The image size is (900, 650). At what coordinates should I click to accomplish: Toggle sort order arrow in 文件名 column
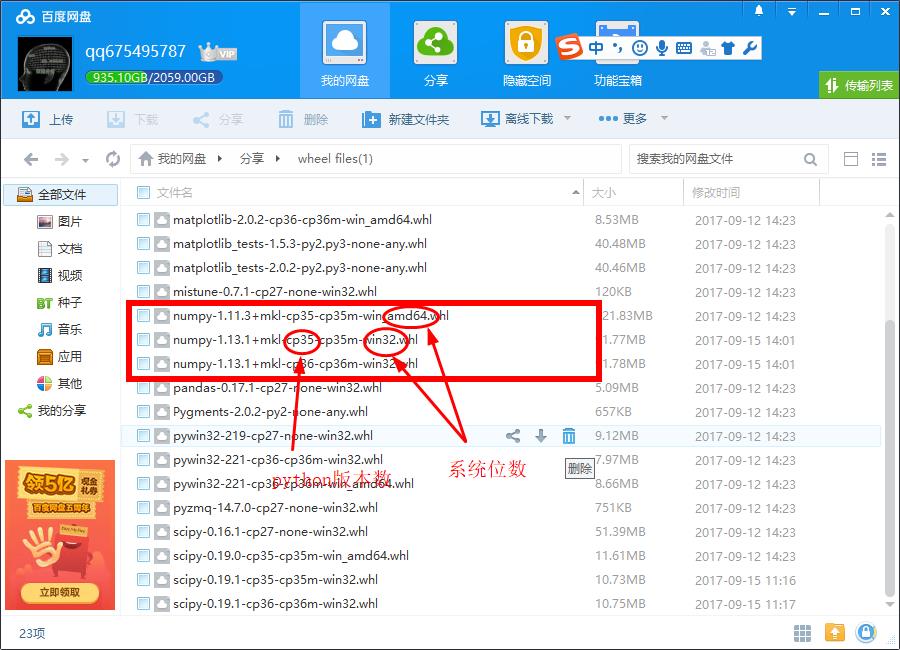(x=576, y=192)
